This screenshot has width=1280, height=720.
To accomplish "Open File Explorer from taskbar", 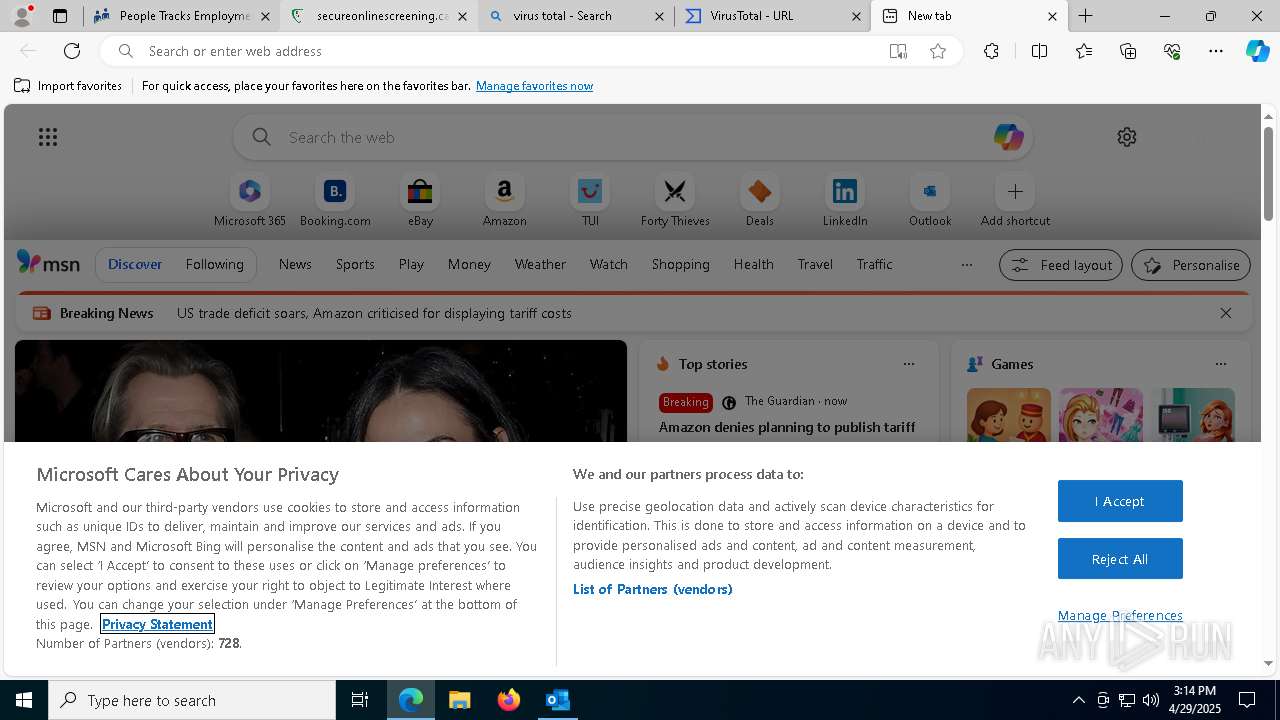I will coord(459,700).
